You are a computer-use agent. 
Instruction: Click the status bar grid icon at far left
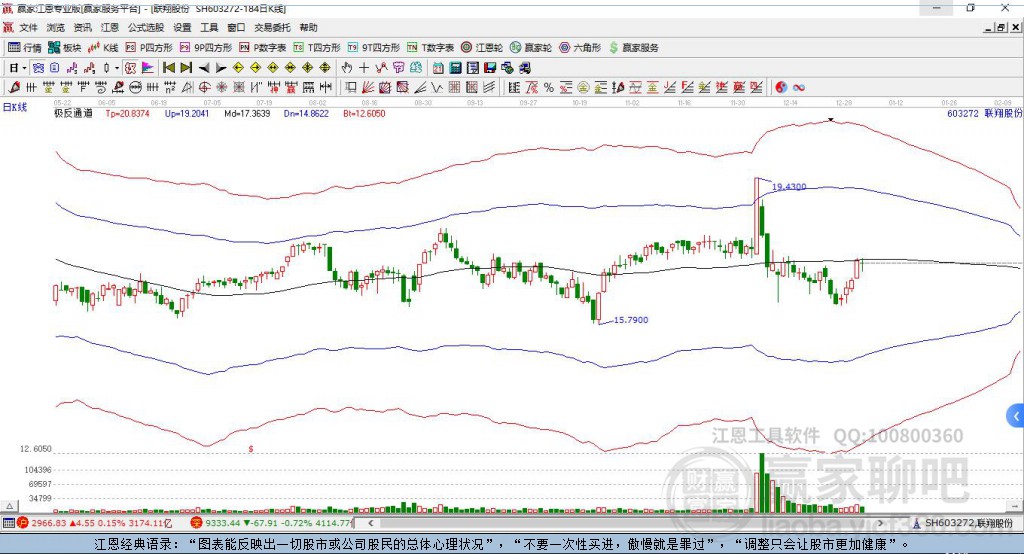tap(8, 523)
